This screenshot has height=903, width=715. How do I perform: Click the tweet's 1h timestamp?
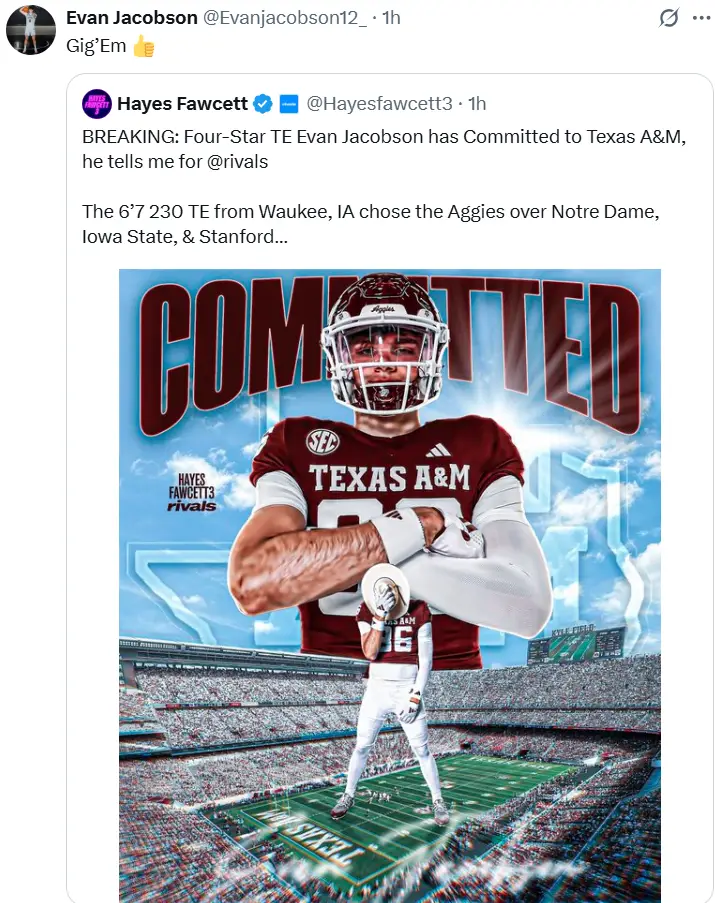tap(391, 18)
